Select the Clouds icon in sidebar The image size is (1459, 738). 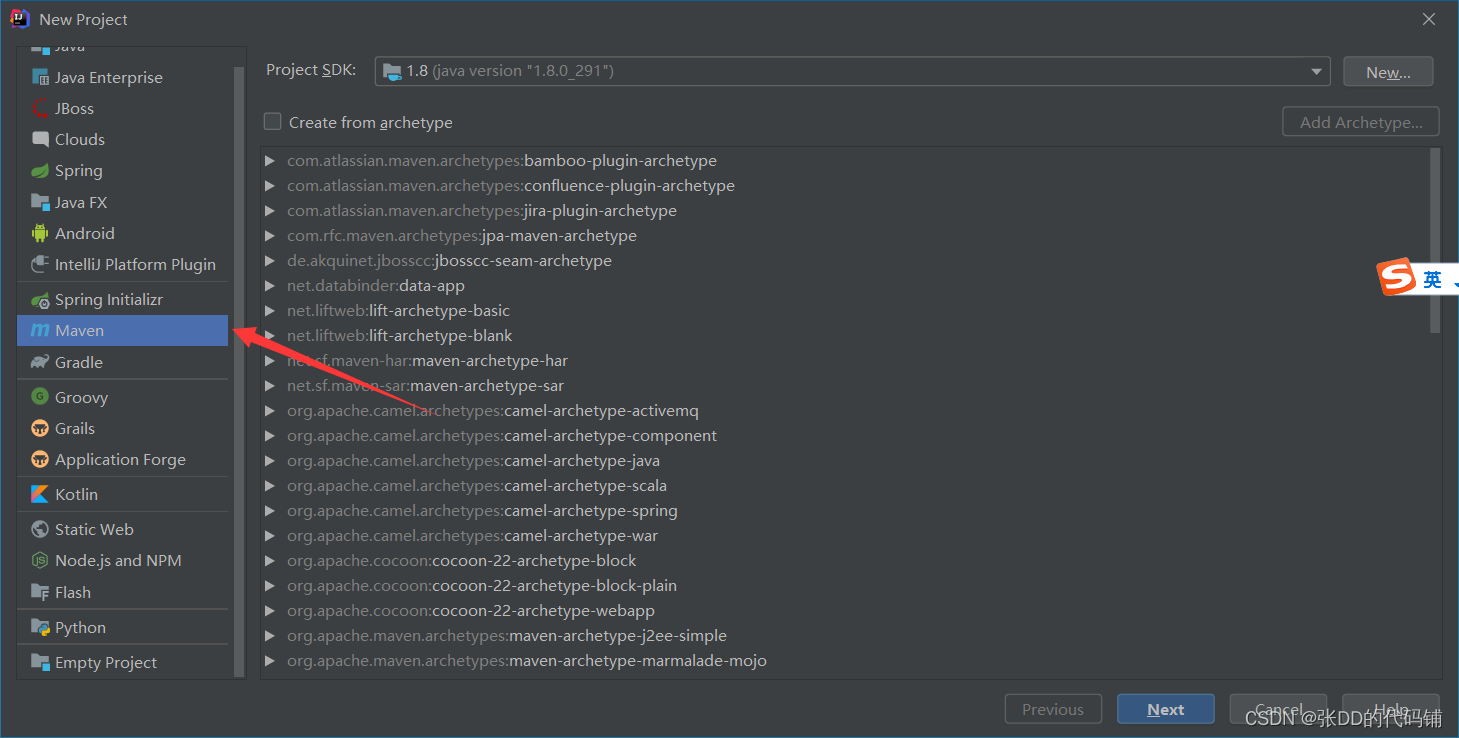tap(40, 139)
